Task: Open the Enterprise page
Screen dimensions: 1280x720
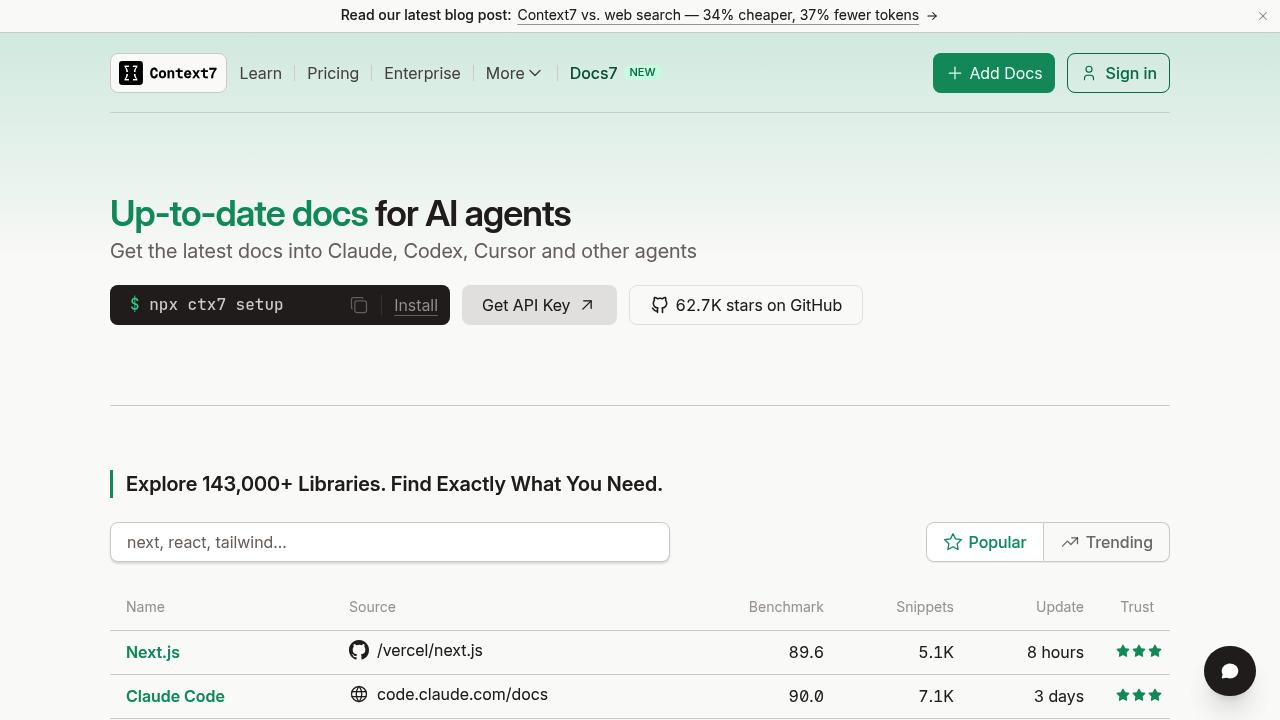Action: pyautogui.click(x=422, y=73)
